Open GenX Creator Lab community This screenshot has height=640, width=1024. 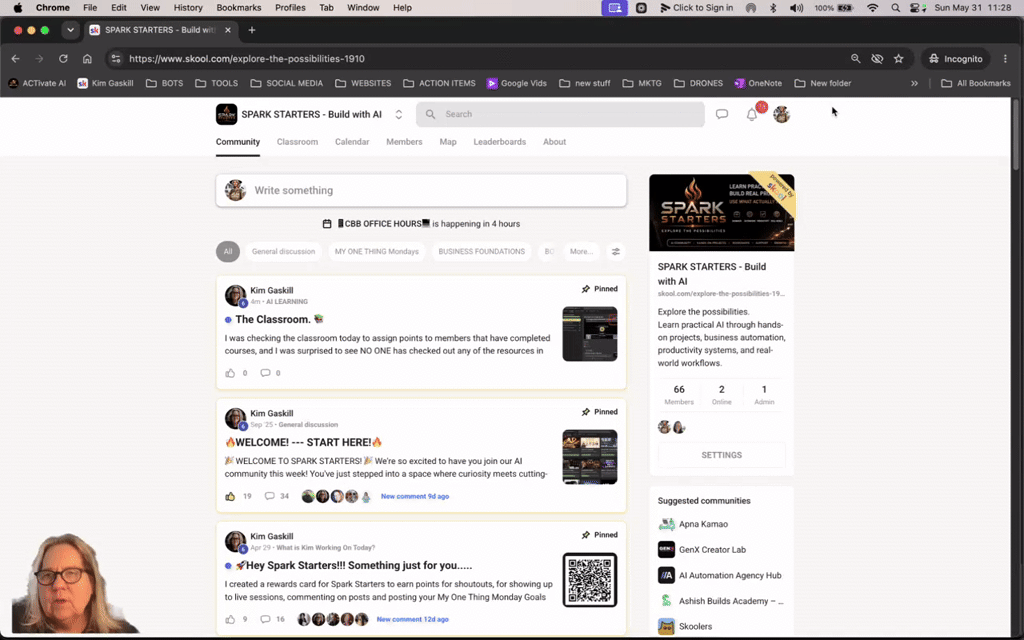702,550
